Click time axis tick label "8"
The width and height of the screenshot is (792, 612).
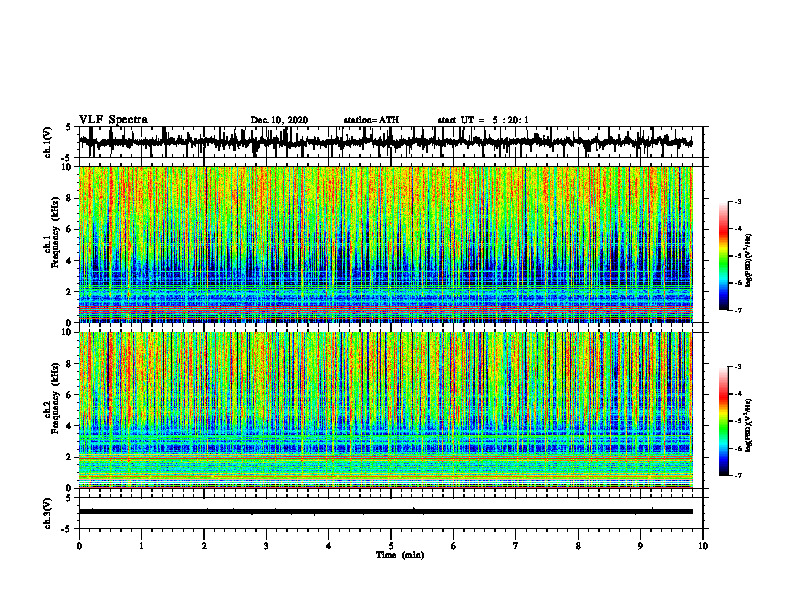578,546
